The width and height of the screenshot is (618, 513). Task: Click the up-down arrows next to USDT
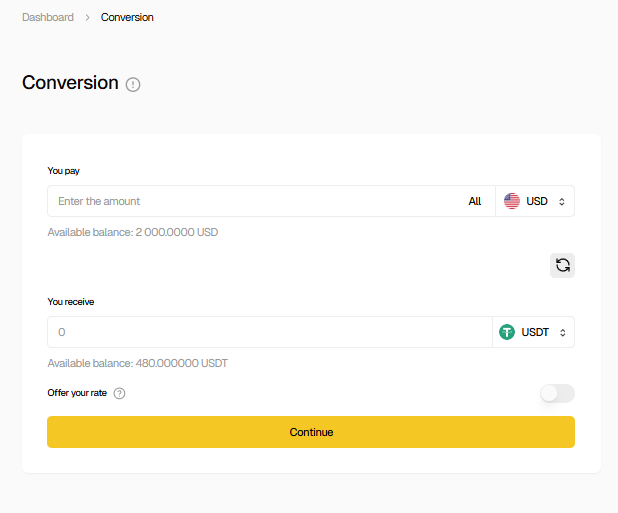pos(562,332)
